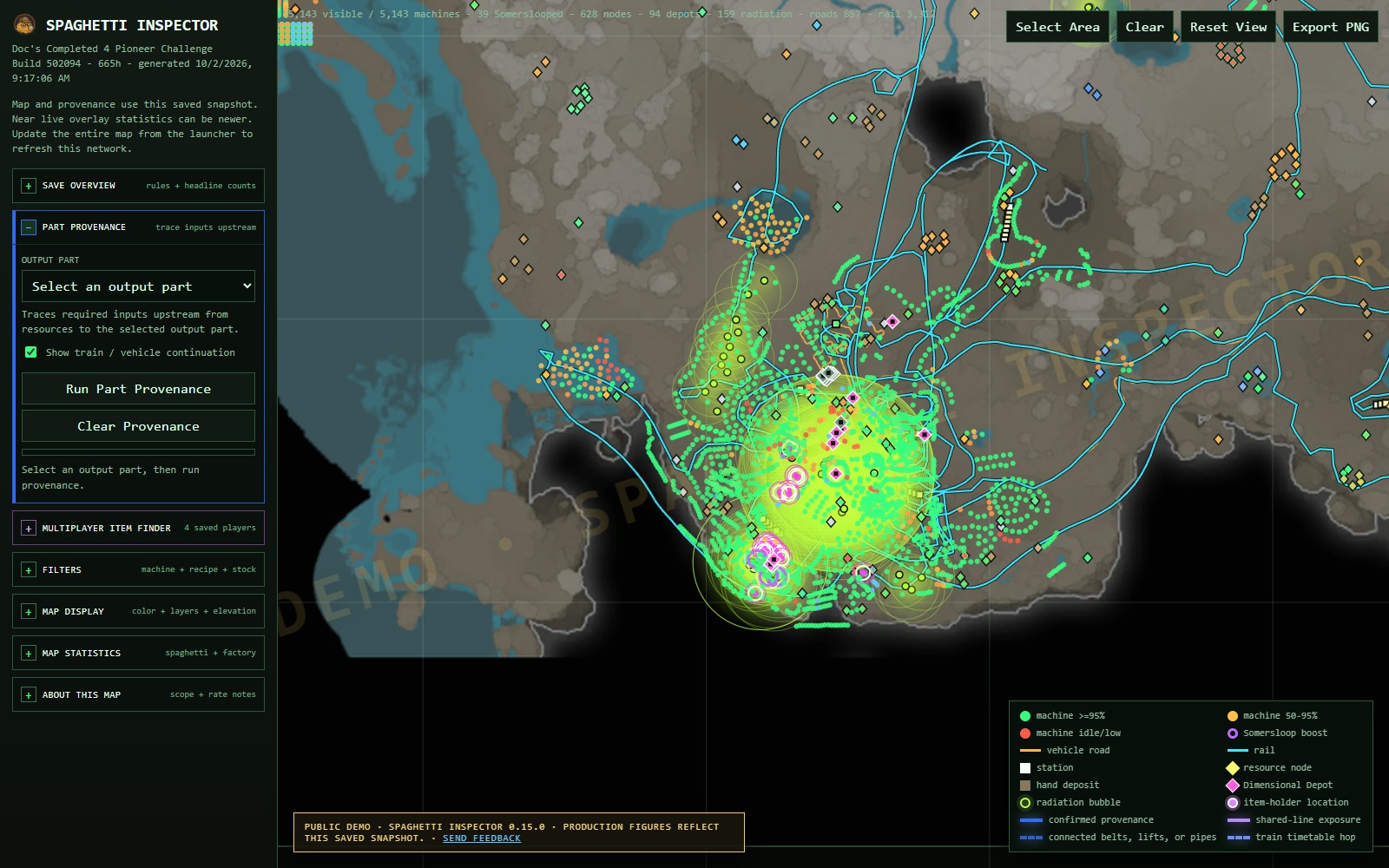This screenshot has width=1389, height=868.
Task: Click Select Area in the map toolbar
Action: pyautogui.click(x=1057, y=27)
